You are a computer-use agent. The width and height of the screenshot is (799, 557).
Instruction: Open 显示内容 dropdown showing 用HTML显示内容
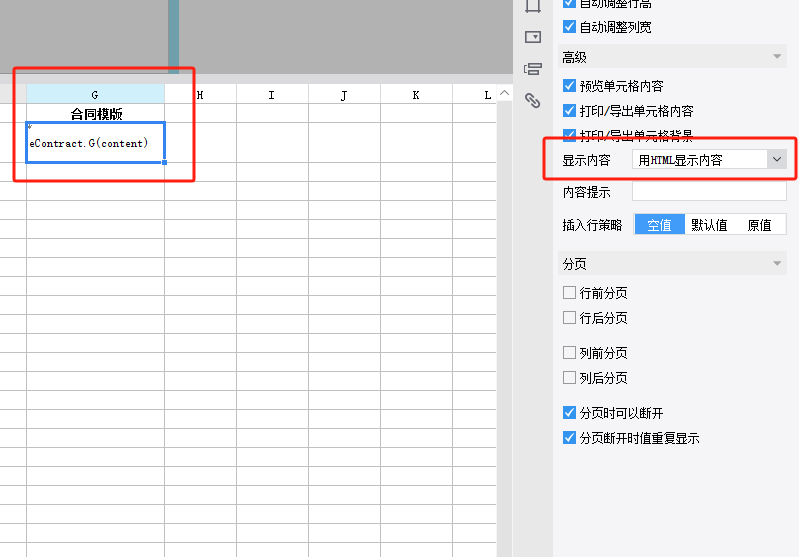[709, 160]
